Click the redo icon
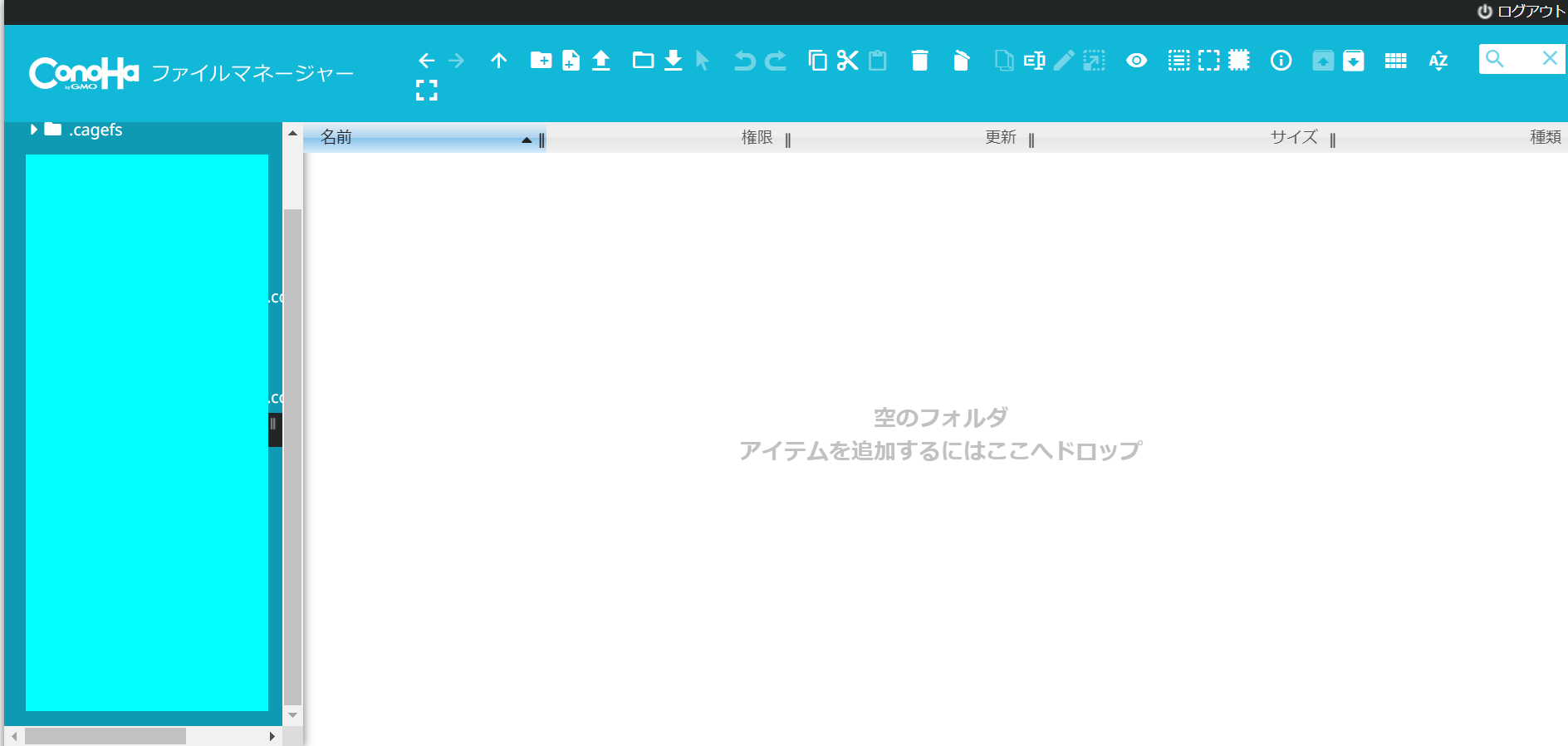This screenshot has height=746, width=1568. tap(776, 60)
